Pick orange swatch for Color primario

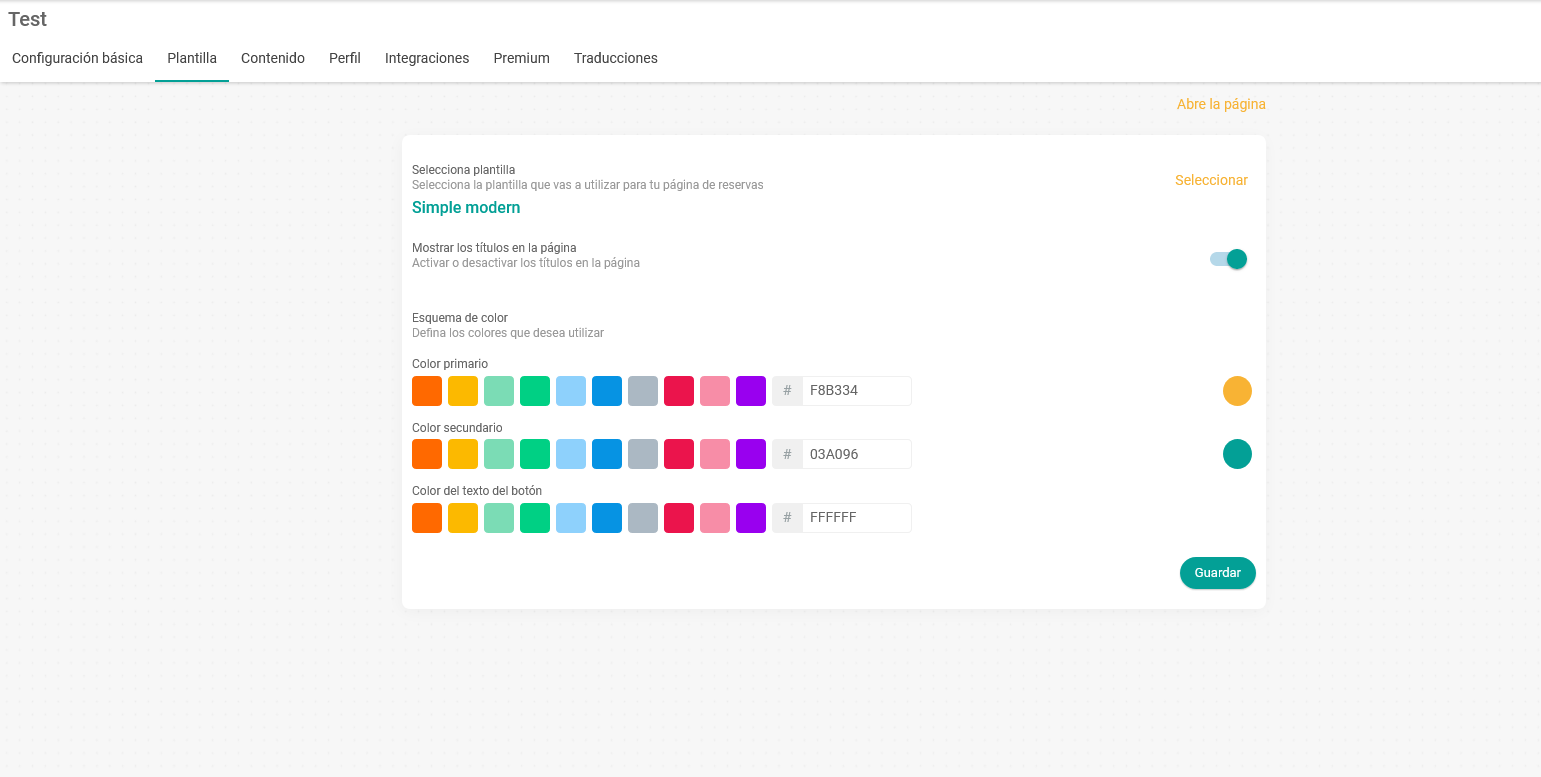pyautogui.click(x=427, y=391)
